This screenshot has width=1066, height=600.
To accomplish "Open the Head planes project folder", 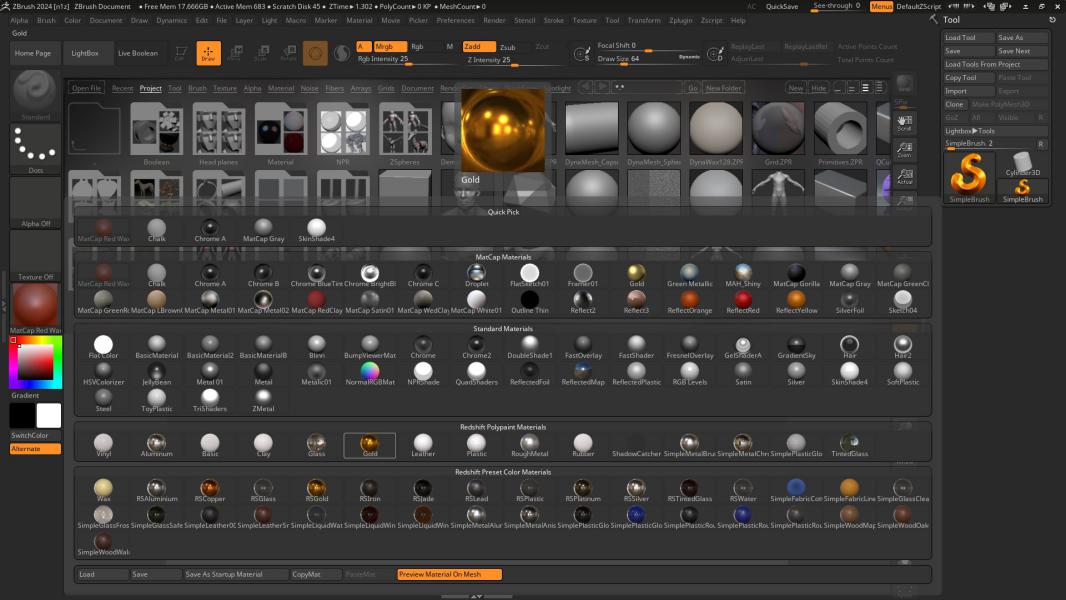I will point(218,134).
